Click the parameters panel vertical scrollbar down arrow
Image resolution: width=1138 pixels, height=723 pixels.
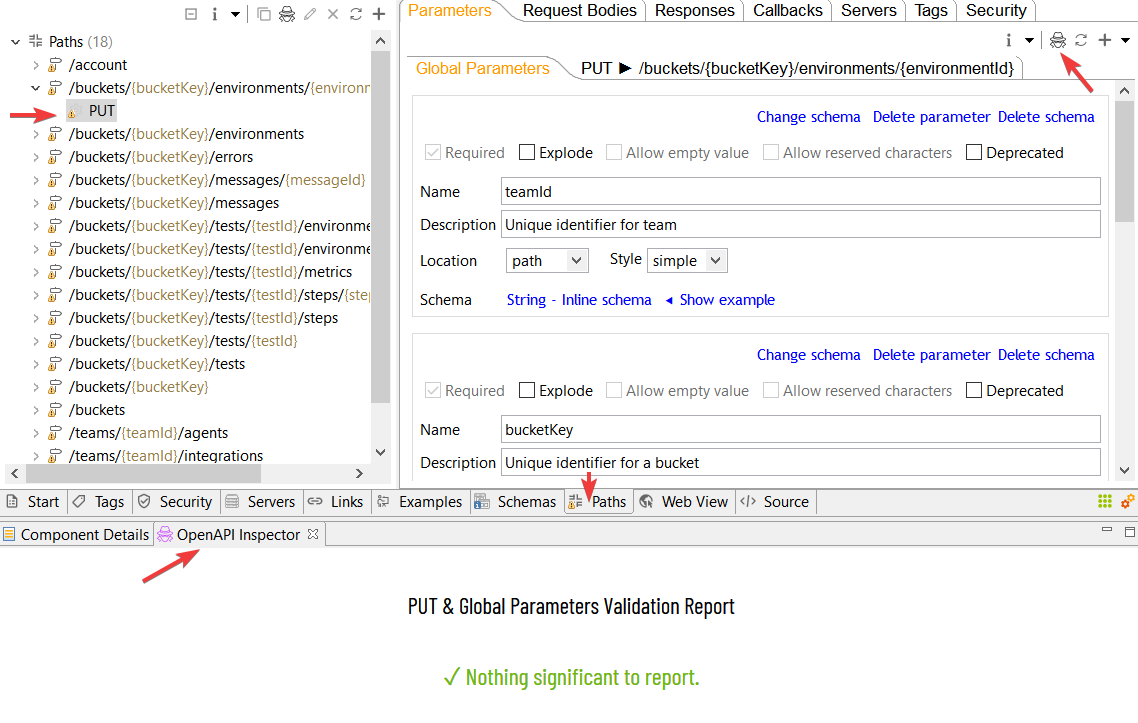click(x=1124, y=470)
